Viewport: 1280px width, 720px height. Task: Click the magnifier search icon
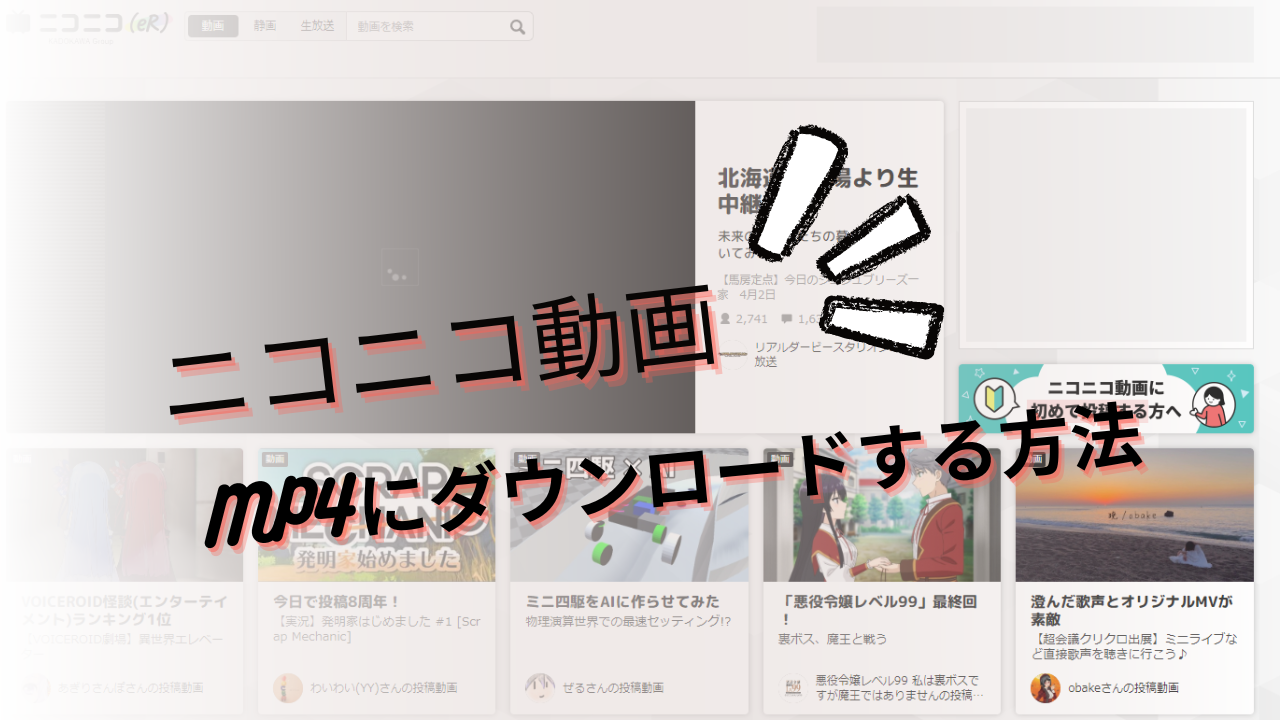[x=517, y=27]
